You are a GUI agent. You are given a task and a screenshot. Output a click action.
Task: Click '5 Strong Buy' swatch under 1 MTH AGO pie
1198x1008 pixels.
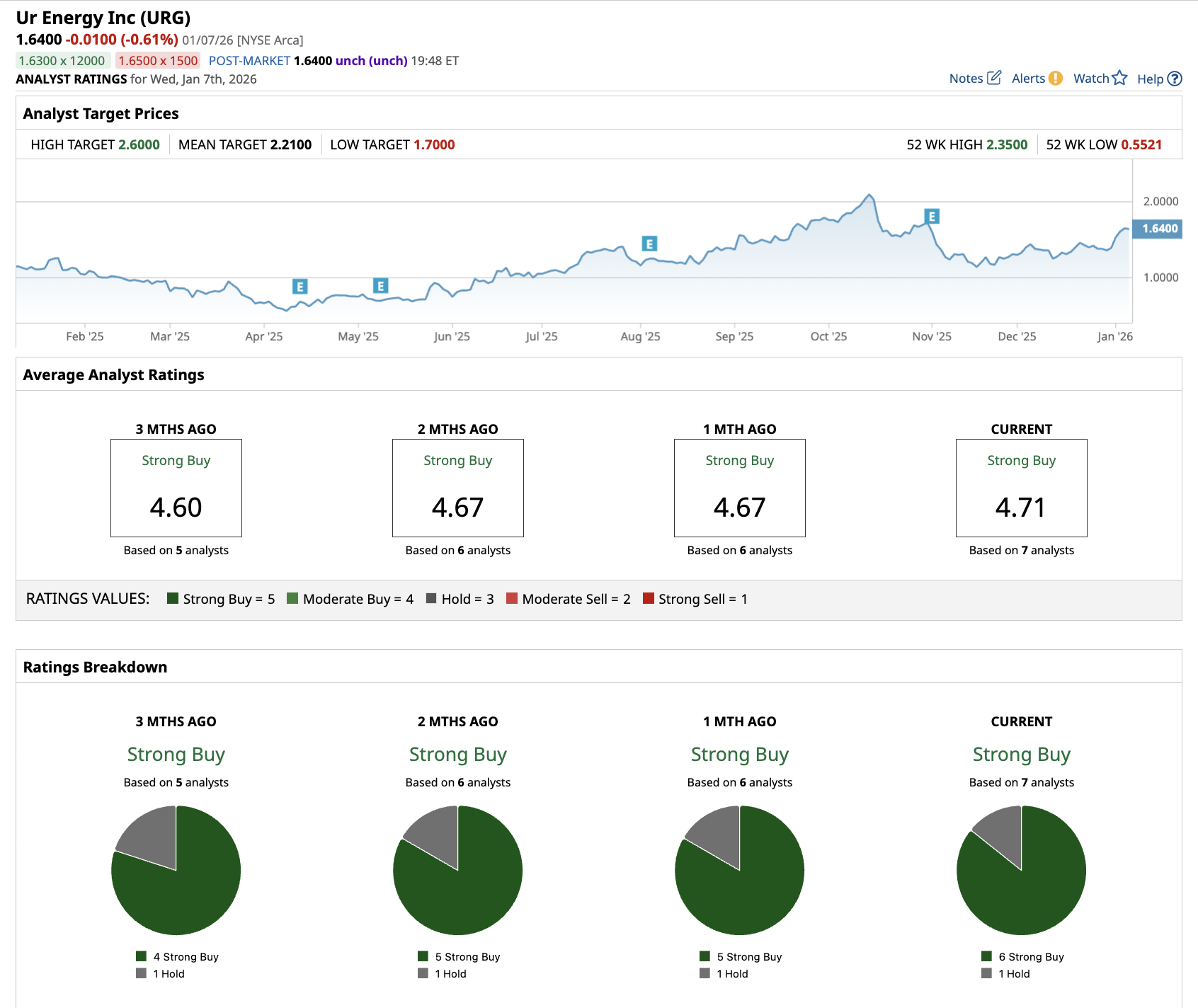[x=705, y=956]
